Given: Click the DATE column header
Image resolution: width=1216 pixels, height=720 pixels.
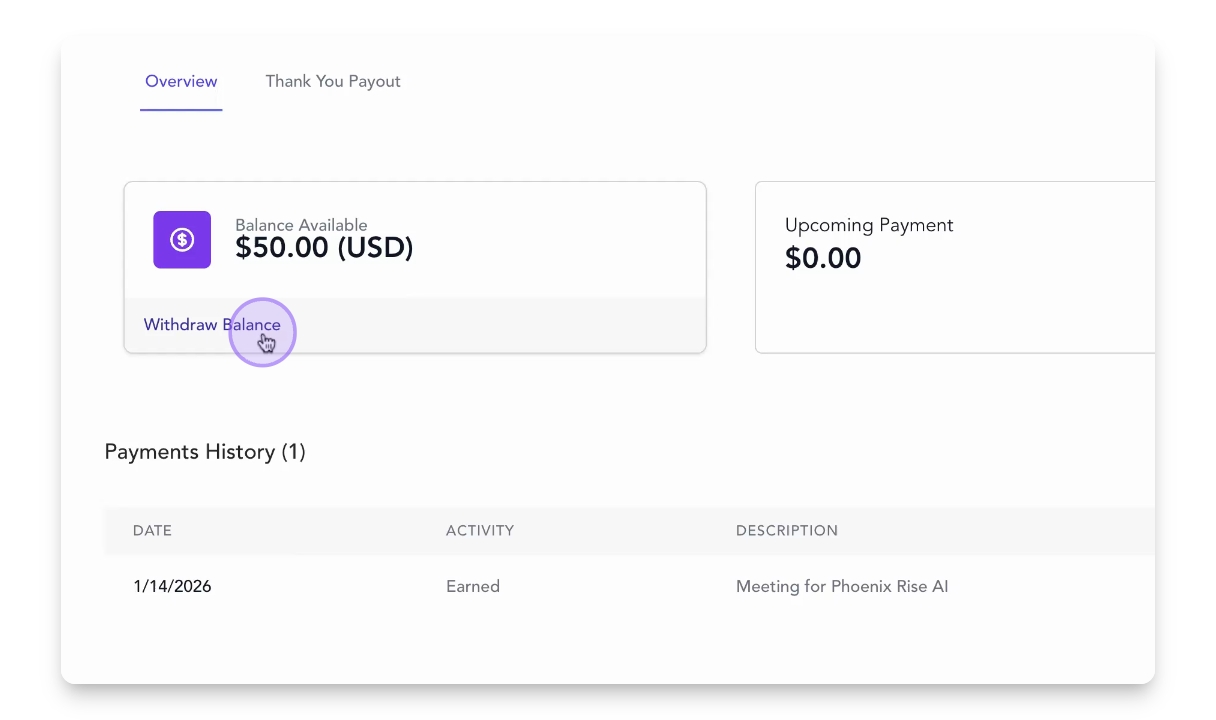Looking at the screenshot, I should coord(152,531).
